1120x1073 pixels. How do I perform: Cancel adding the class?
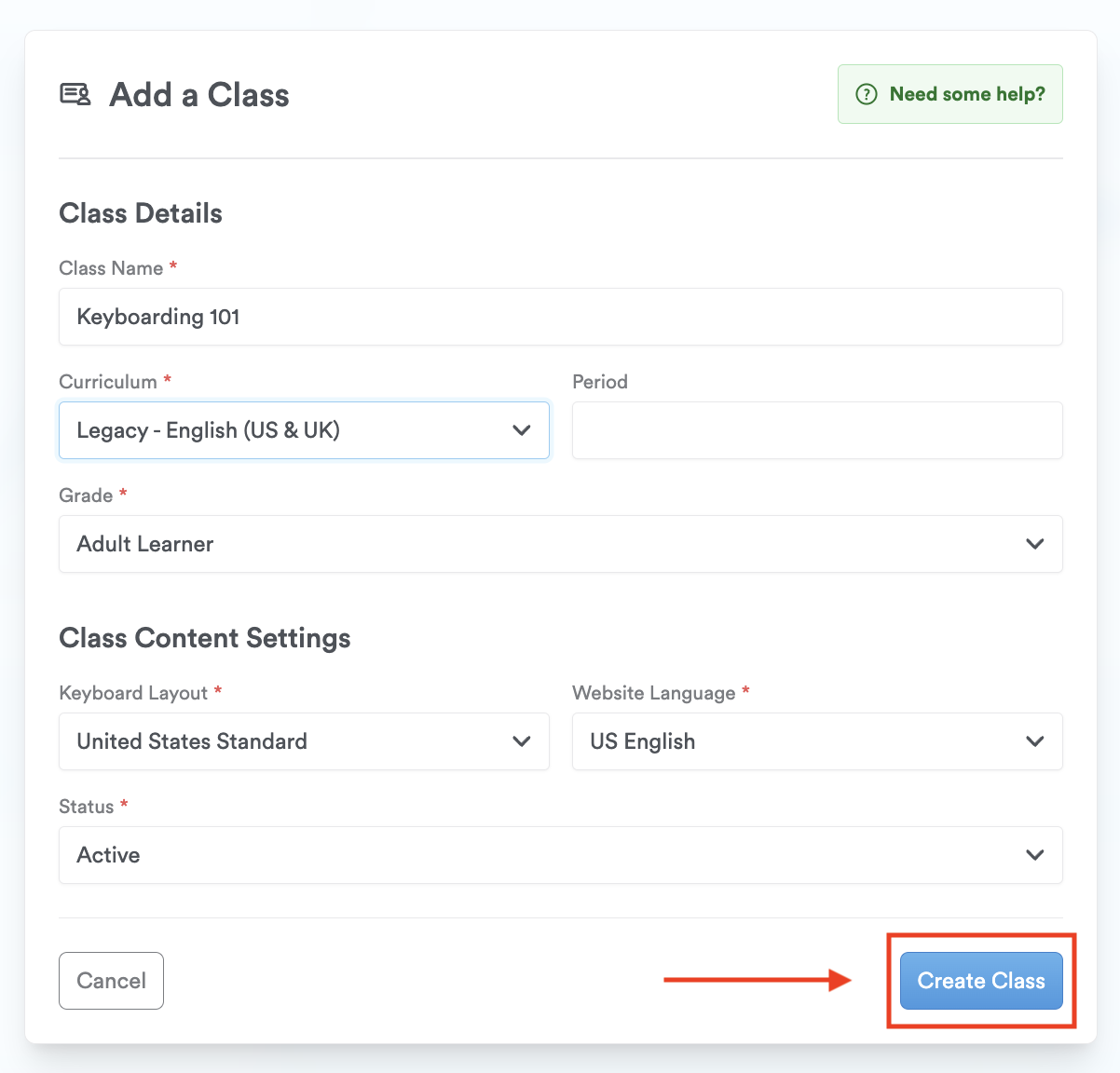[x=111, y=981]
